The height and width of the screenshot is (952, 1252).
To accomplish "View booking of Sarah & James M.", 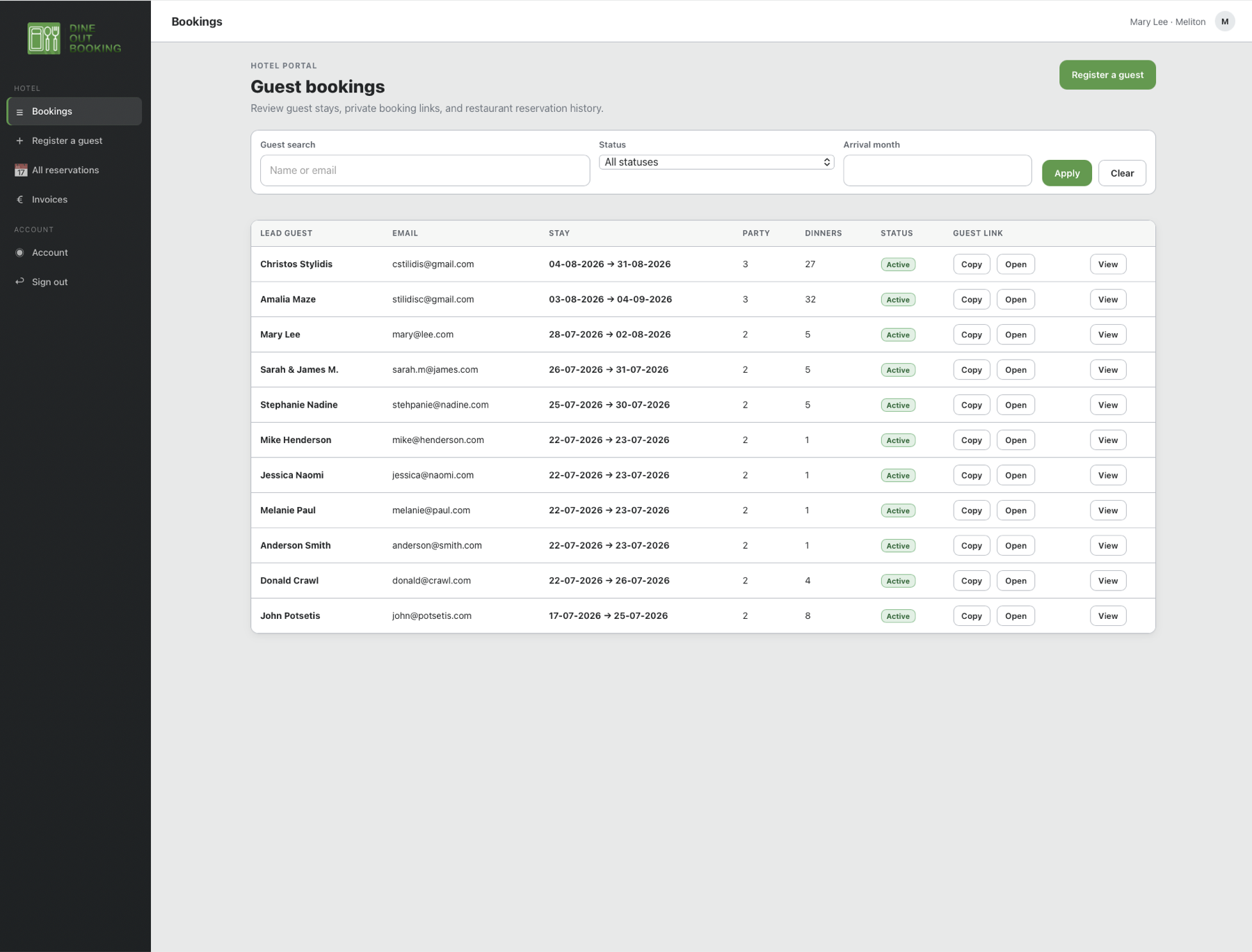I will coord(1107,370).
